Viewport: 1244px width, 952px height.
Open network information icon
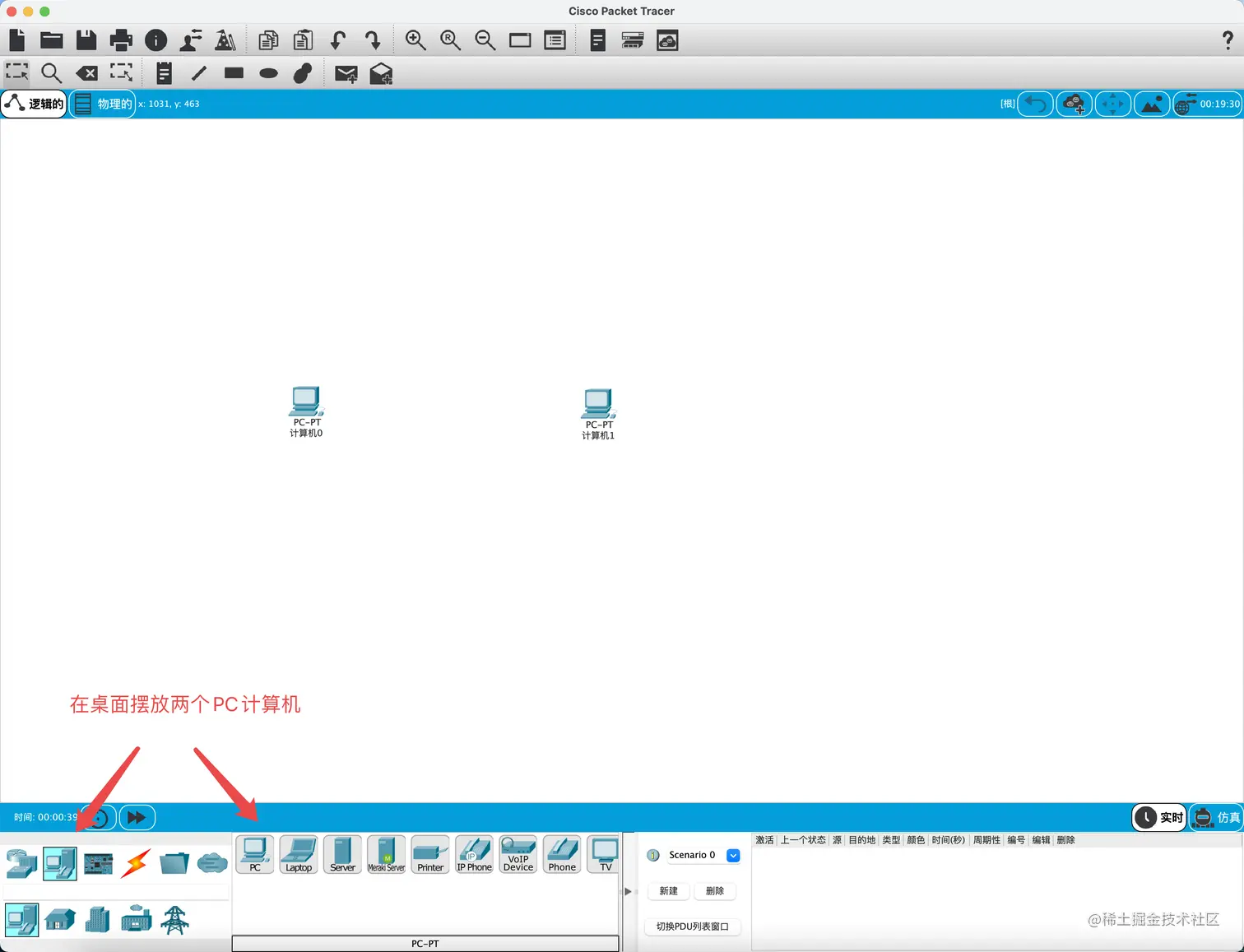155,39
